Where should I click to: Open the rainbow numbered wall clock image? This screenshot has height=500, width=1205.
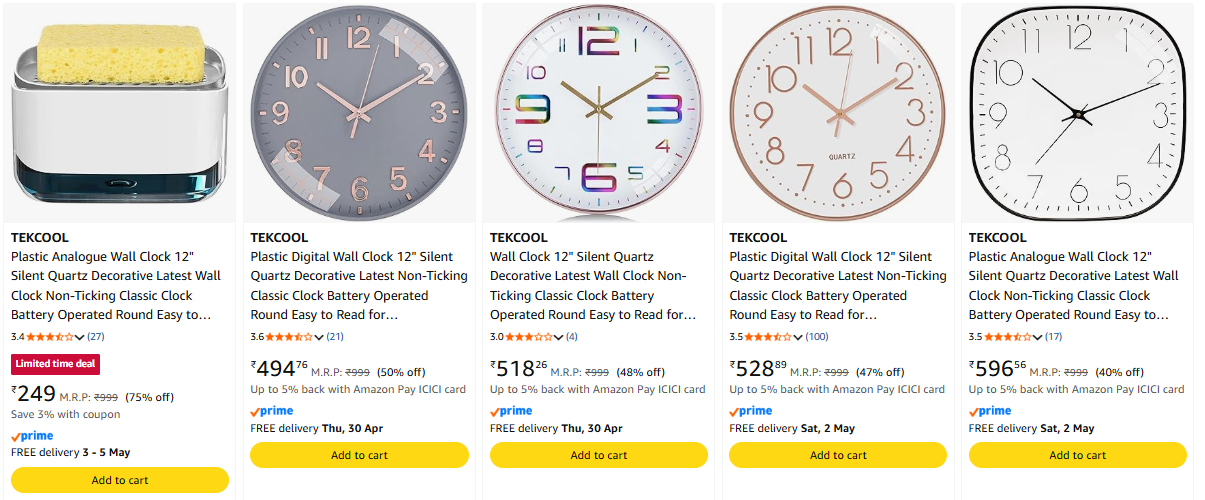[x=598, y=112]
